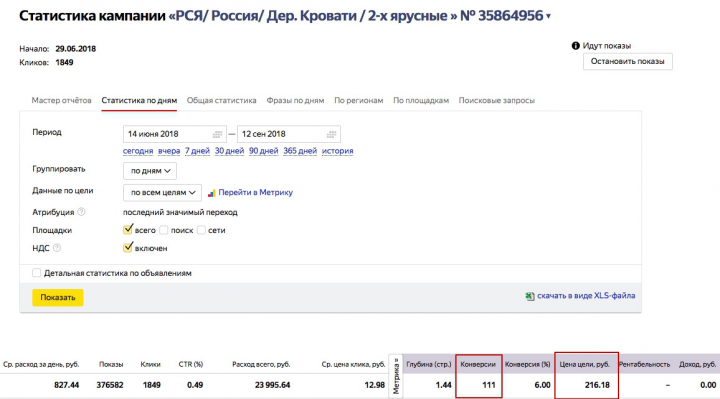
Task: Choose the 365 дней period link
Action: (x=300, y=151)
